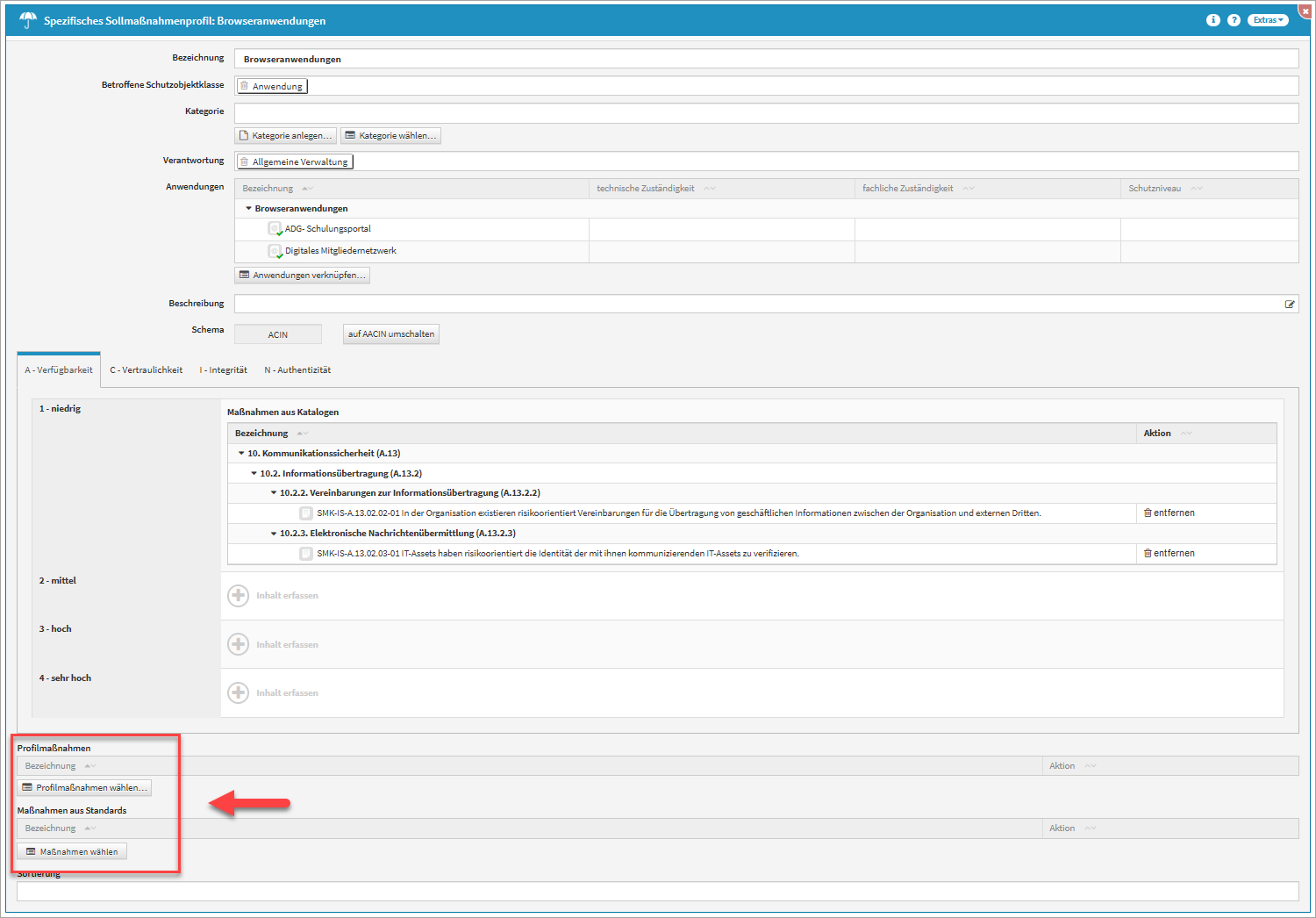1316x918 pixels.
Task: Click the edit icon in Beschreibung field
Action: click(1290, 305)
